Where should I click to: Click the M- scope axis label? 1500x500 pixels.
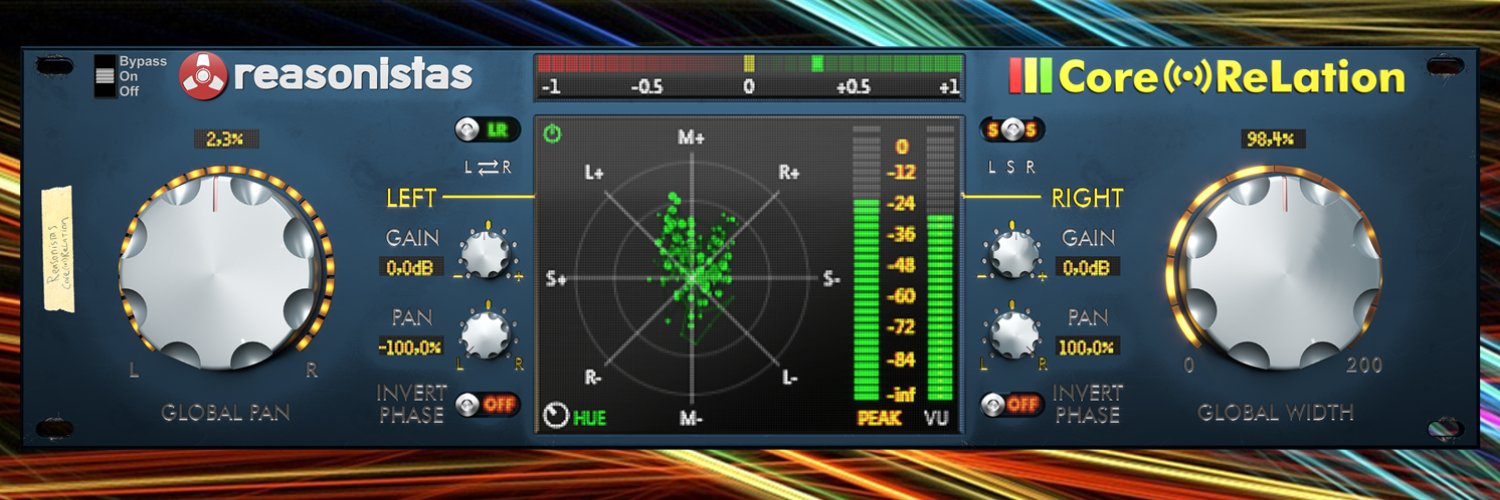(692, 418)
